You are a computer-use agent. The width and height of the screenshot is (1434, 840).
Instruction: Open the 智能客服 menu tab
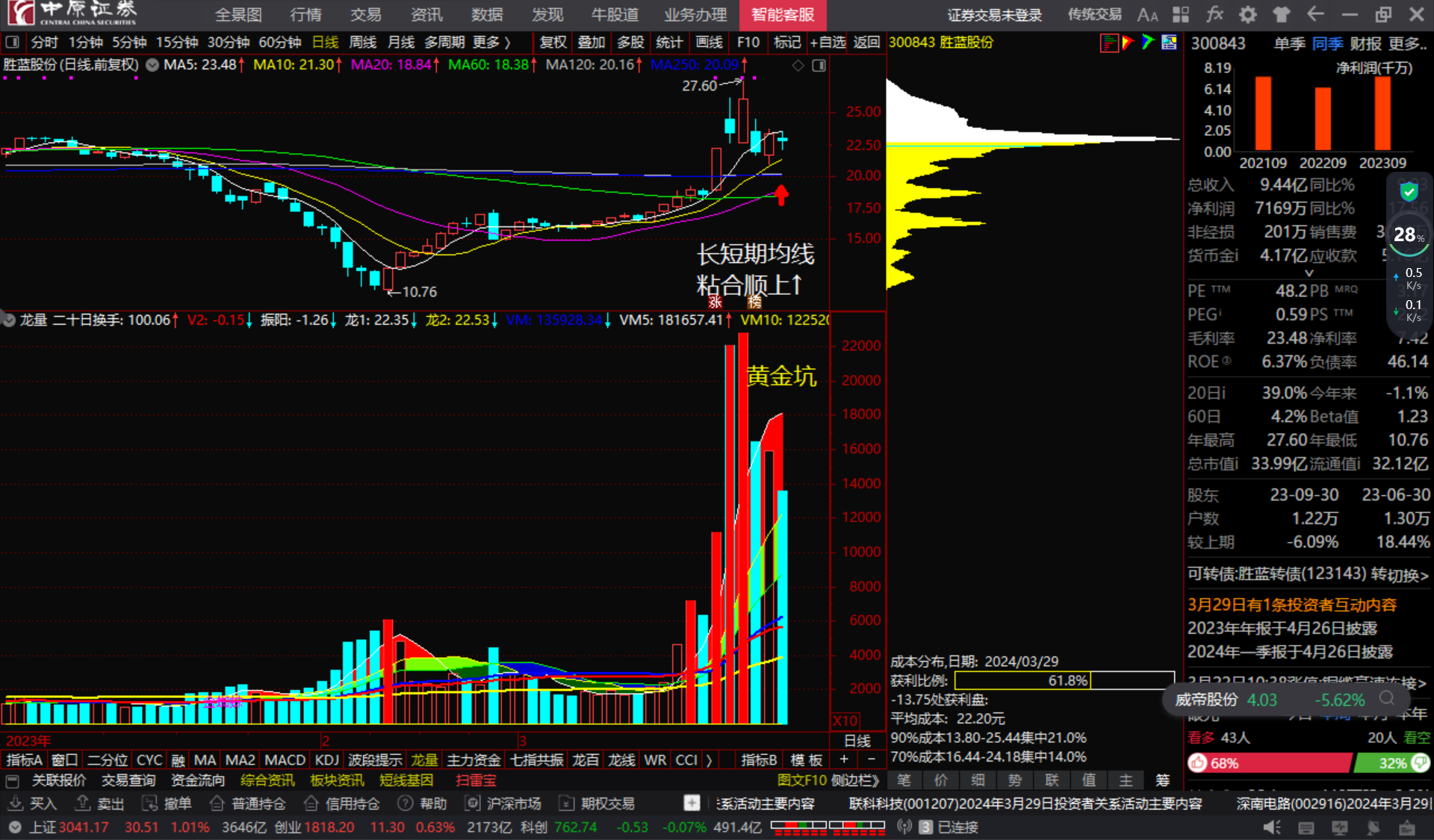tap(782, 15)
